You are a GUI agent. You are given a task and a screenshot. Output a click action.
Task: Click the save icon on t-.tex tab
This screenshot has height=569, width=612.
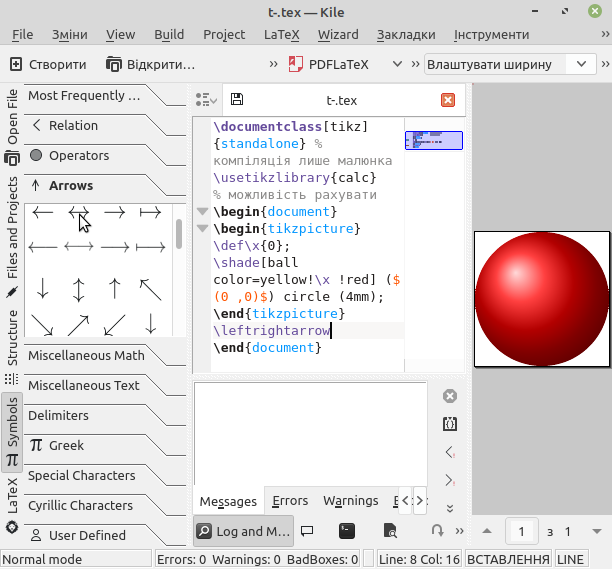click(237, 100)
